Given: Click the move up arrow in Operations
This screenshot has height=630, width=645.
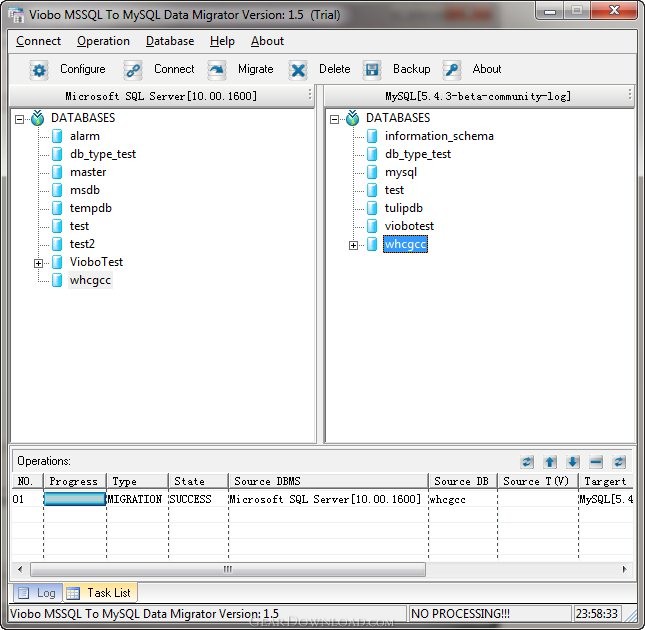Looking at the screenshot, I should 550,462.
